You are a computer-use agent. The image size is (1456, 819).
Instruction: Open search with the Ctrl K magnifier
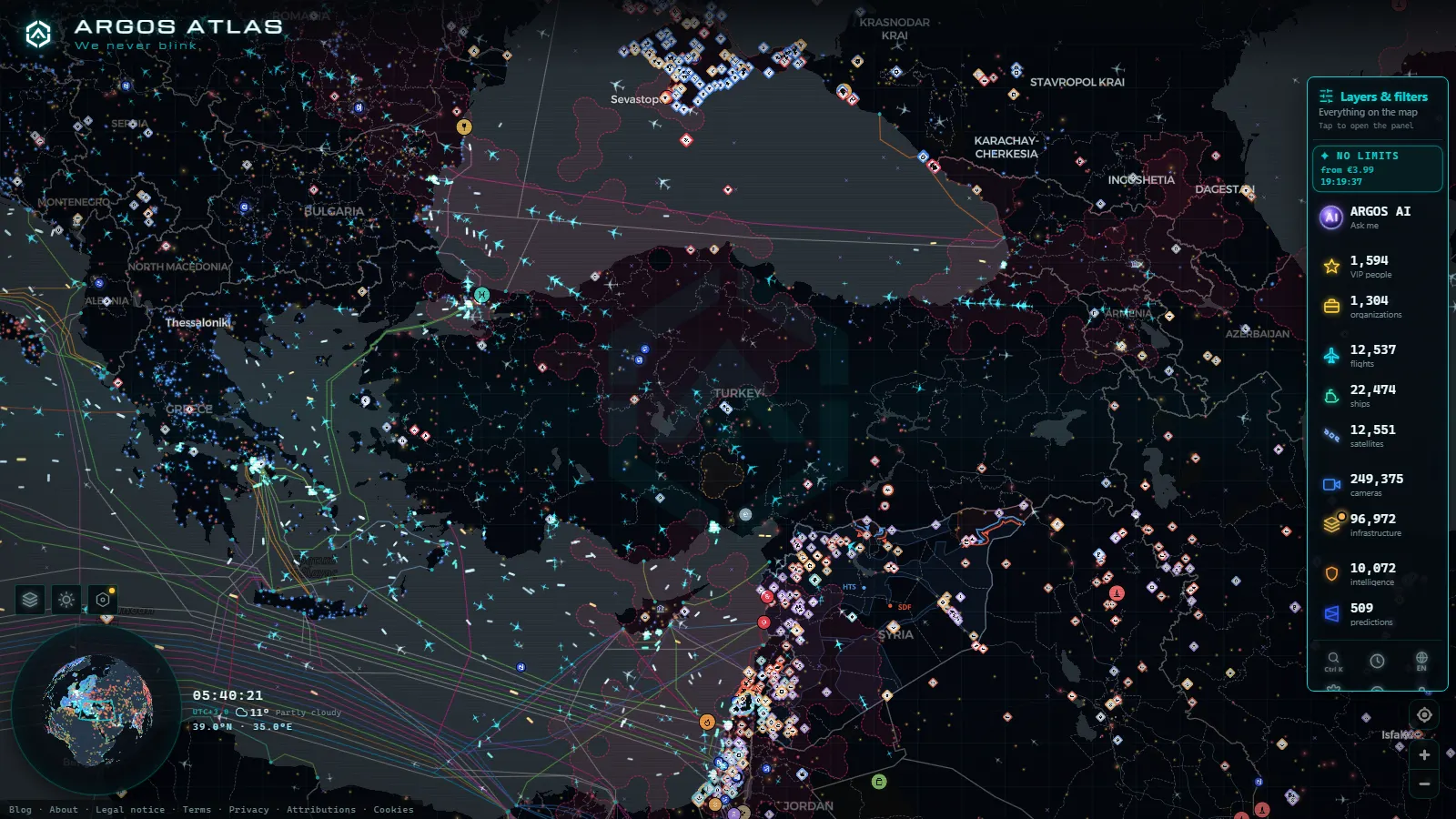point(1333,661)
